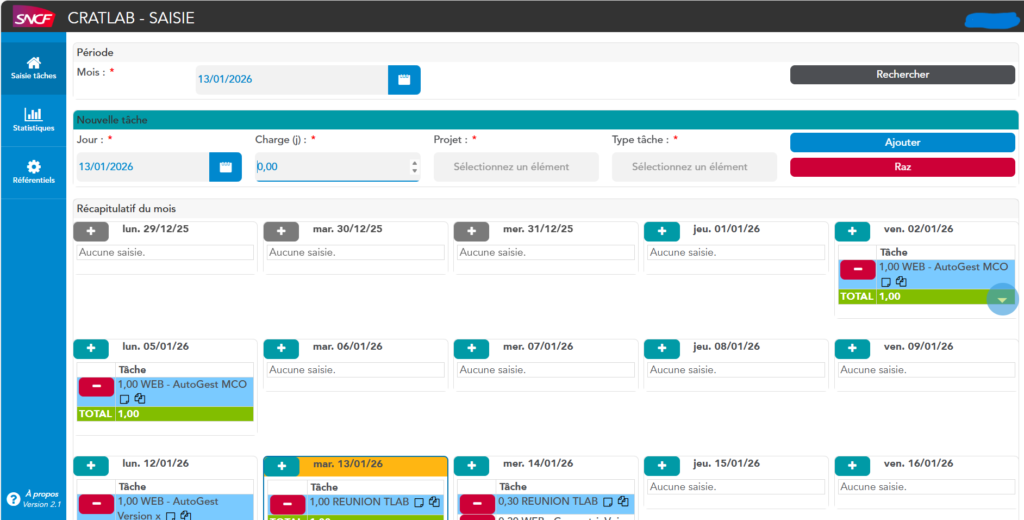Increase the Charge value with stepper arrow
The width and height of the screenshot is (1024, 520).
coord(414,162)
